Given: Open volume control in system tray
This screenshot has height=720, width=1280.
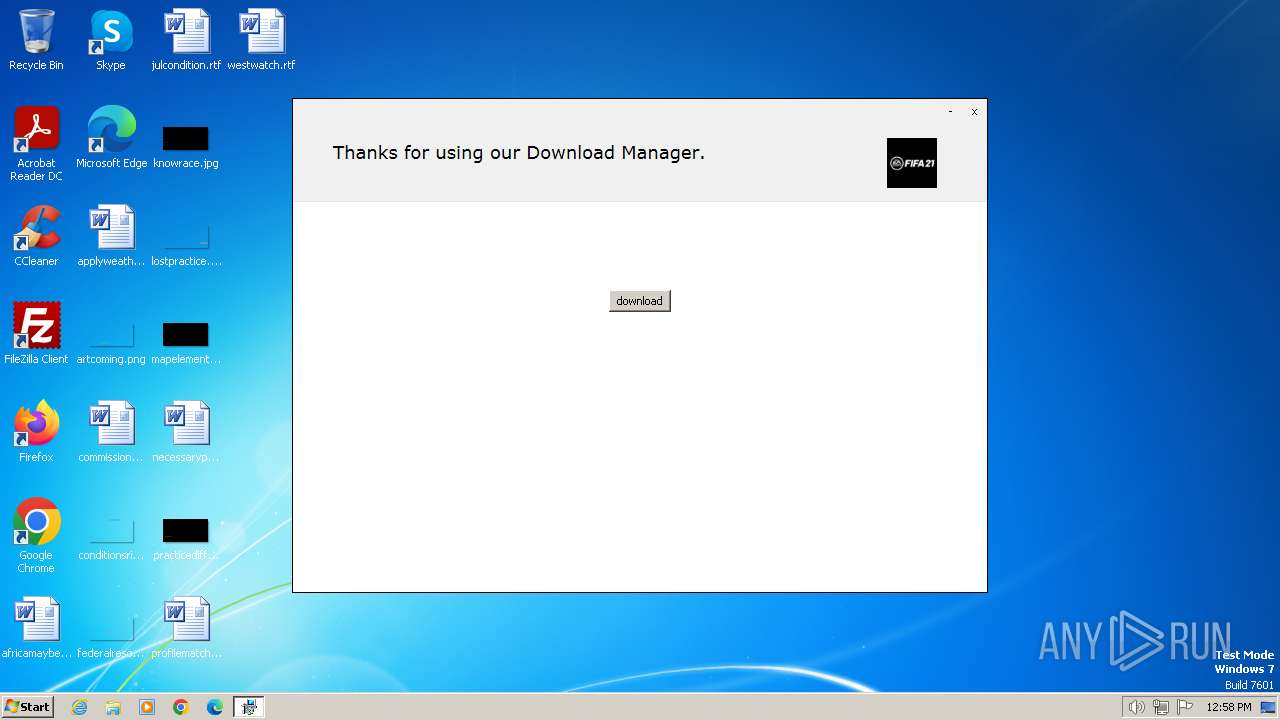Looking at the screenshot, I should click(1137, 707).
